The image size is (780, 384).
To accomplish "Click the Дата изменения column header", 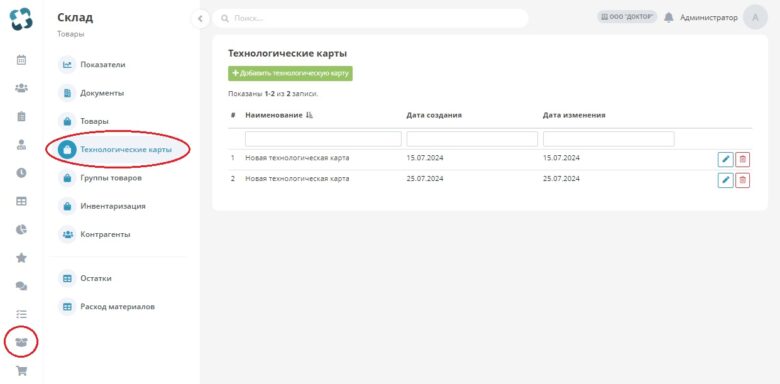I will pos(574,115).
